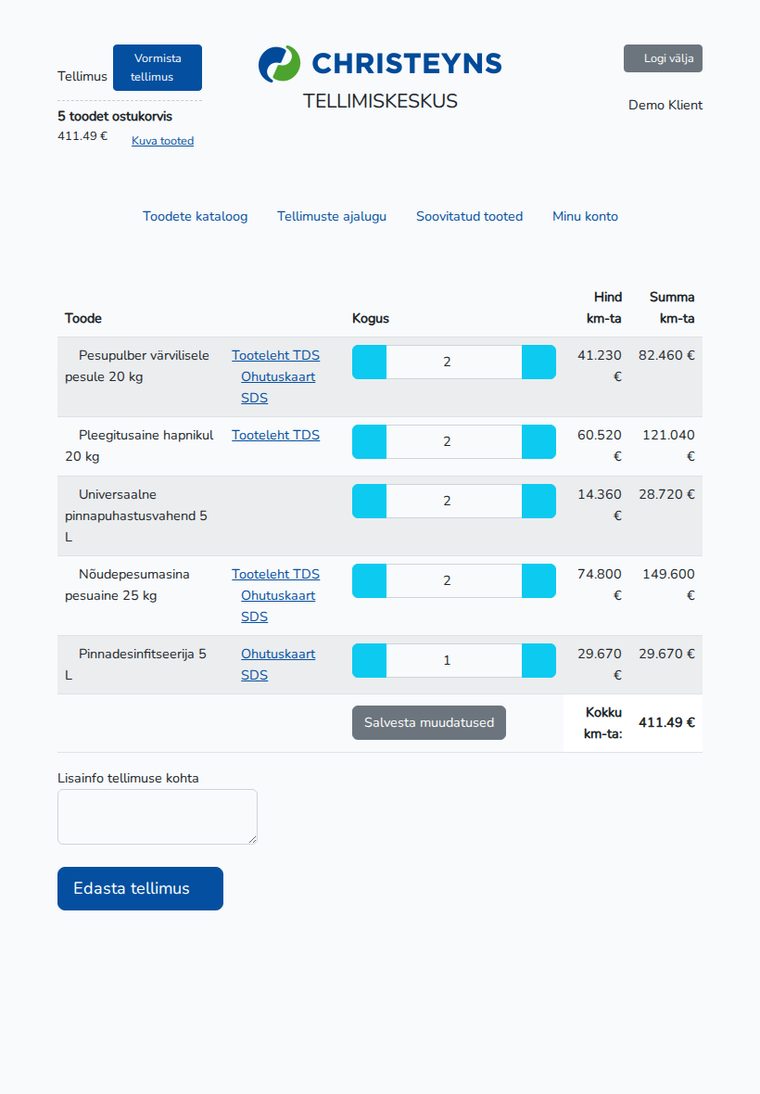This screenshot has height=1094, width=760.
Task: Click product name Pesupulber värvilisele pesule 20 kg
Action: coord(137,366)
